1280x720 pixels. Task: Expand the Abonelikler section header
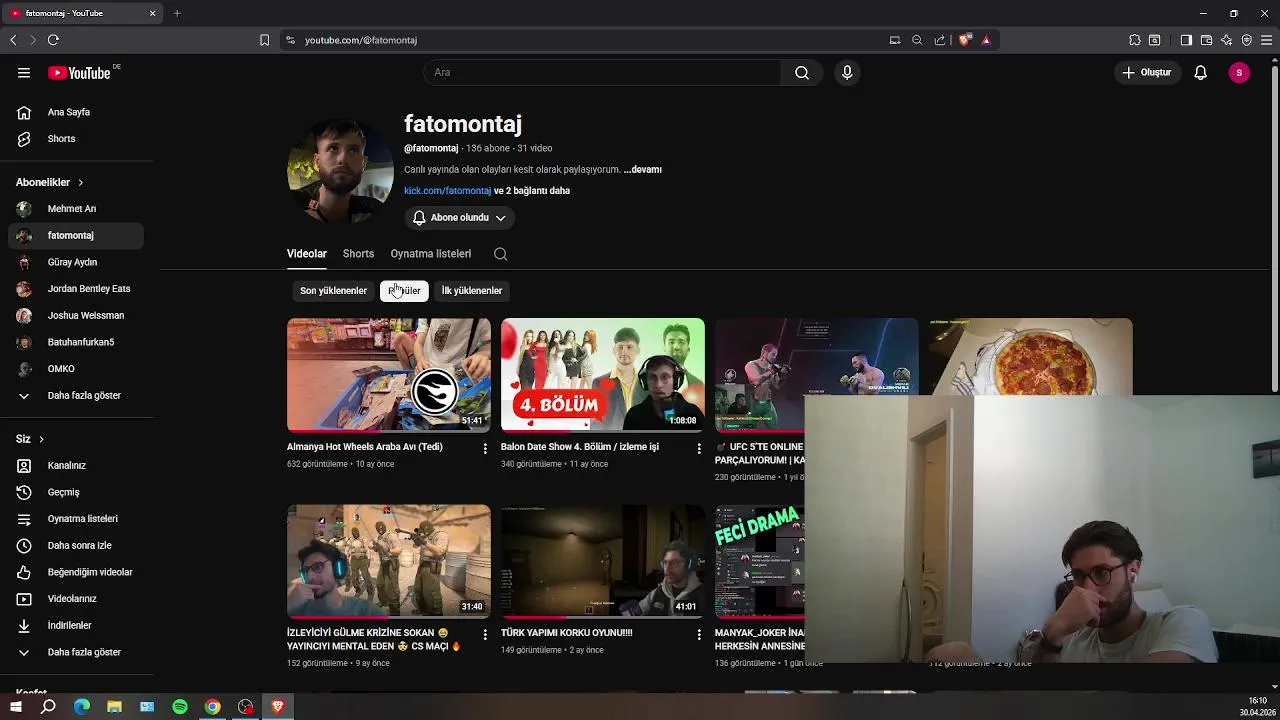coord(50,182)
